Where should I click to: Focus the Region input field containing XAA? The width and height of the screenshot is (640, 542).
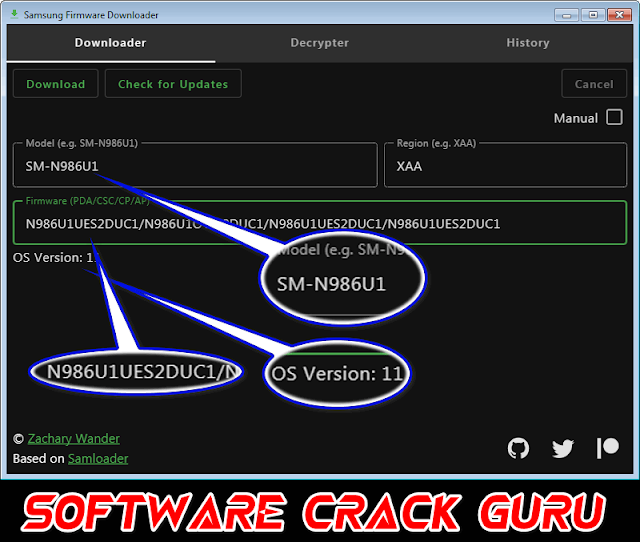(505, 165)
